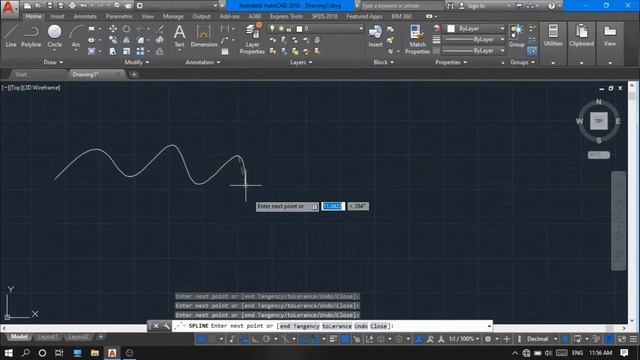Switch to the Annotate ribbon tab
Viewport: 640px width, 360px height.
pos(85,16)
